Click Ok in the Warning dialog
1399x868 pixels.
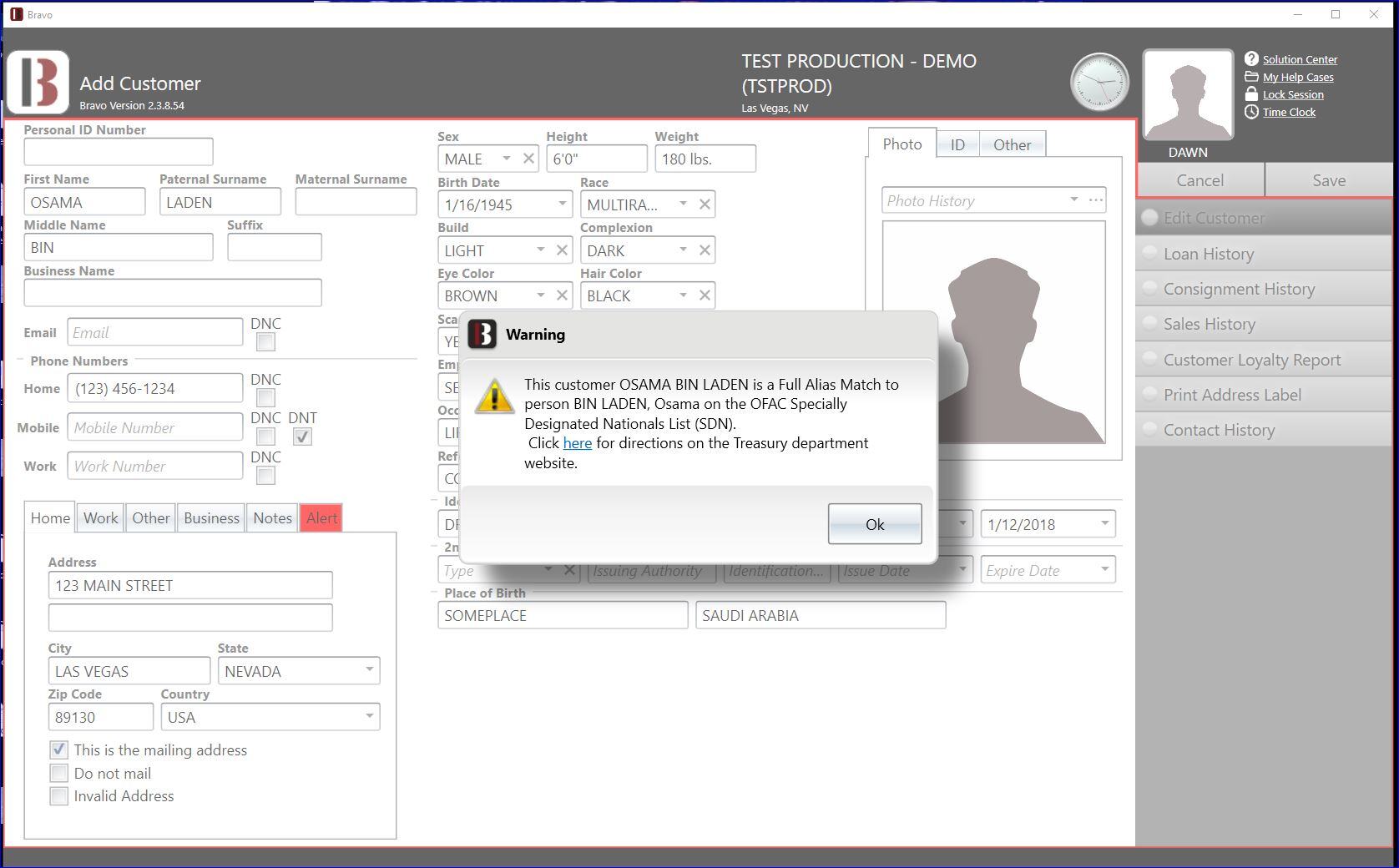click(x=875, y=524)
